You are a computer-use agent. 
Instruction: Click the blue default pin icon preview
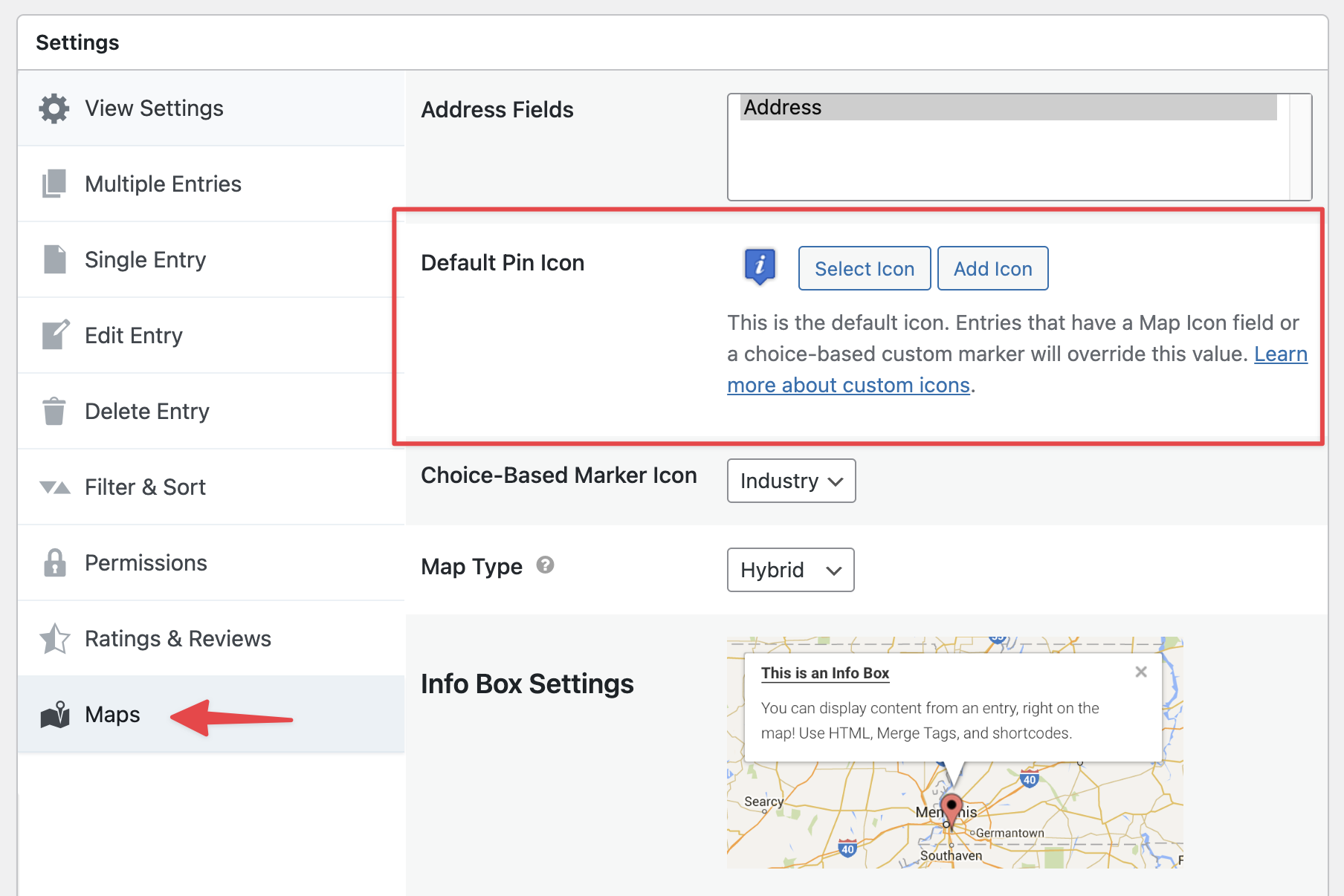pos(760,267)
